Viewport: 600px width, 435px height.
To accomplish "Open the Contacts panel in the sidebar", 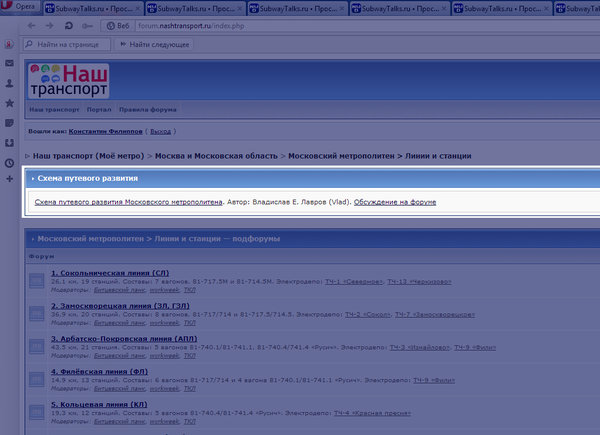I will pyautogui.click(x=9, y=84).
